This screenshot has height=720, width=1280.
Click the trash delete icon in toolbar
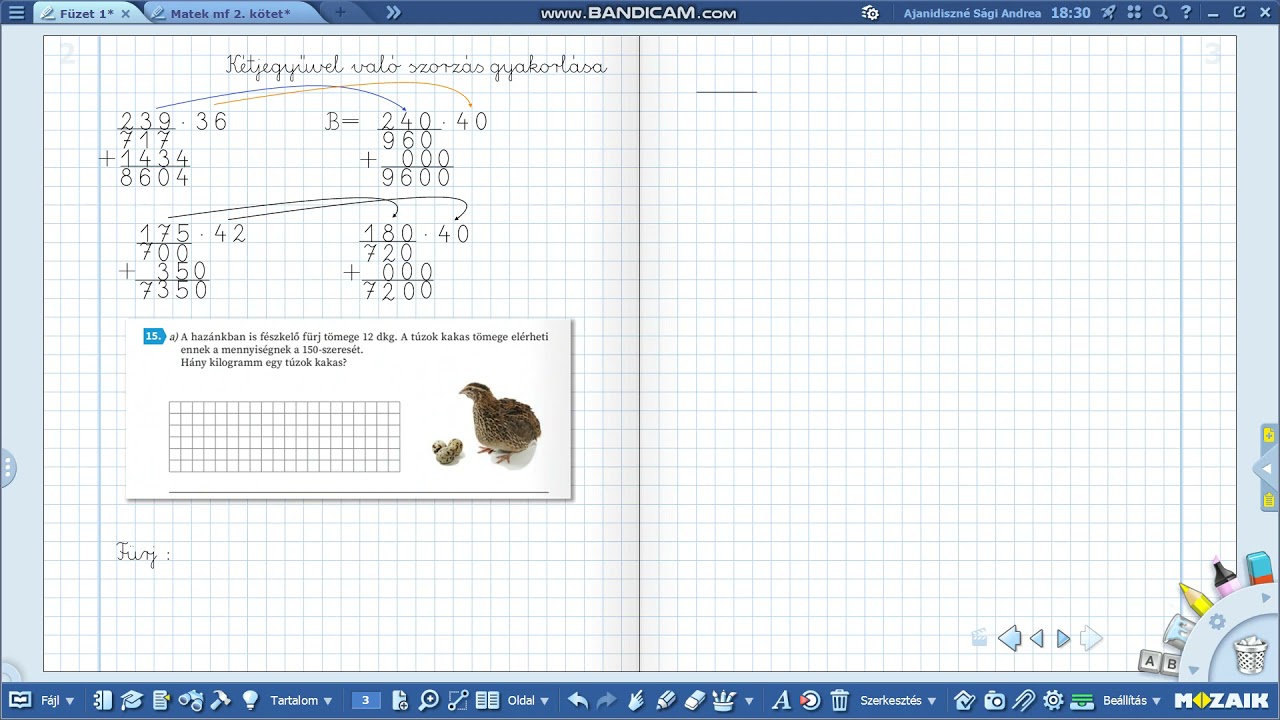(x=840, y=701)
